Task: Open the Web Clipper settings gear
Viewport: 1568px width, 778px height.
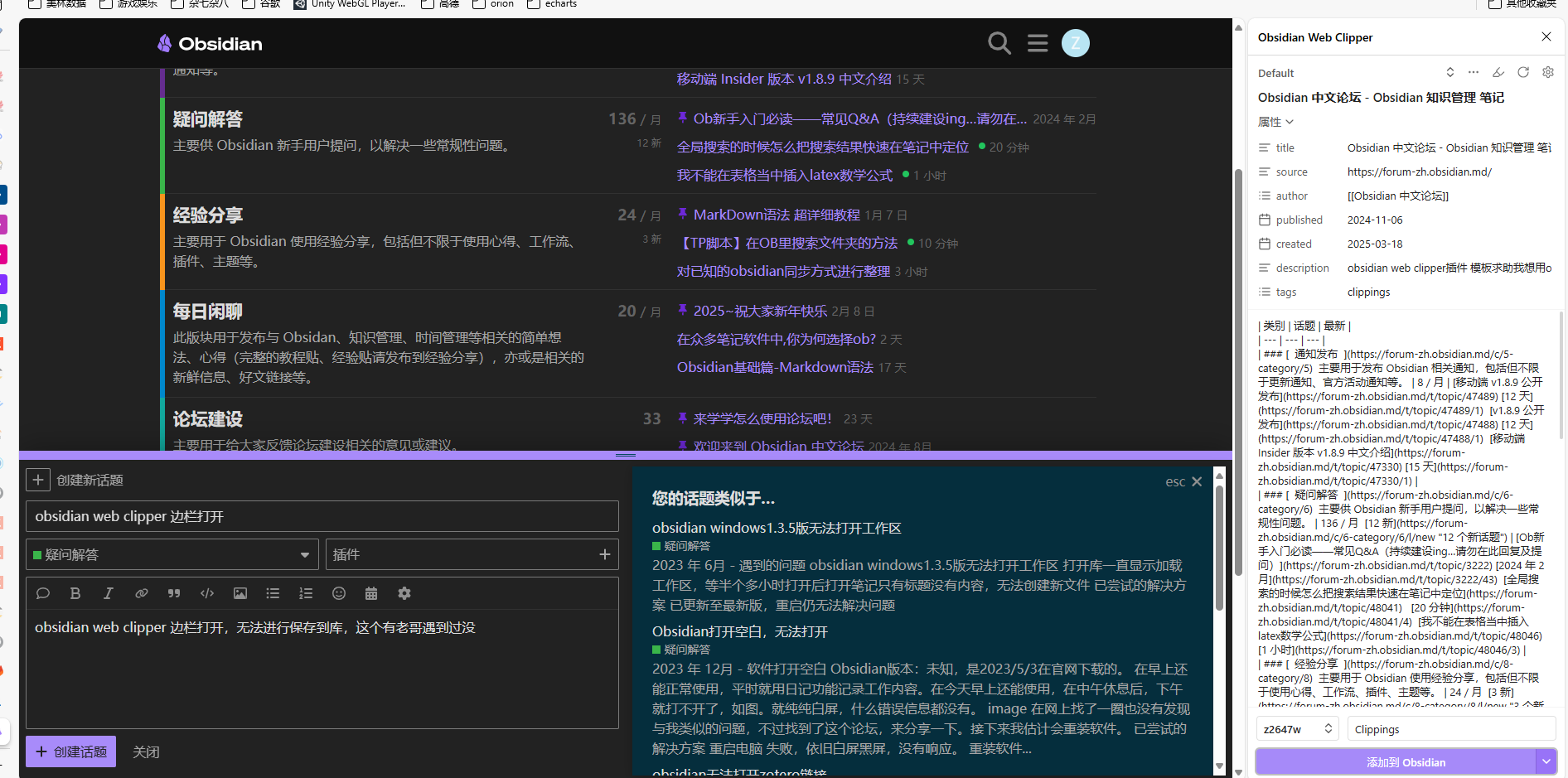Action: (x=1548, y=72)
